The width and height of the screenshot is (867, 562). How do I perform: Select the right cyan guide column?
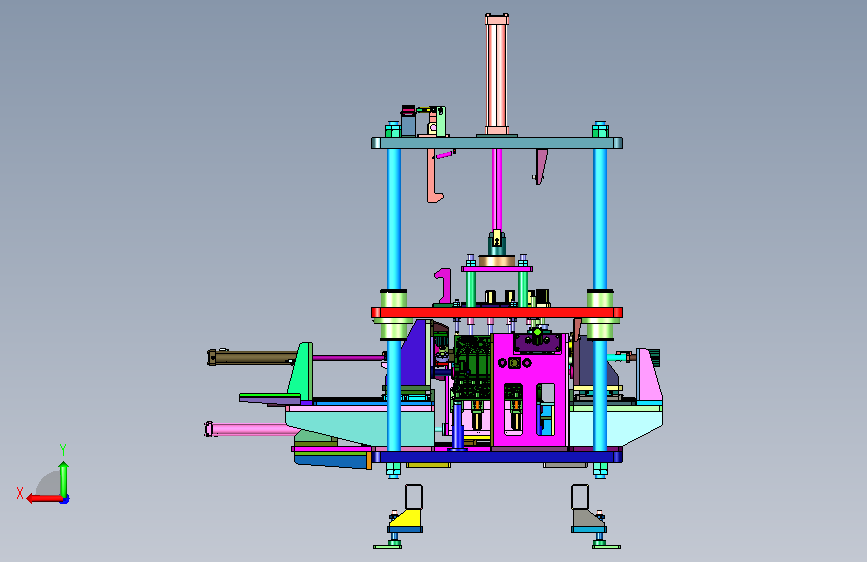[600, 220]
